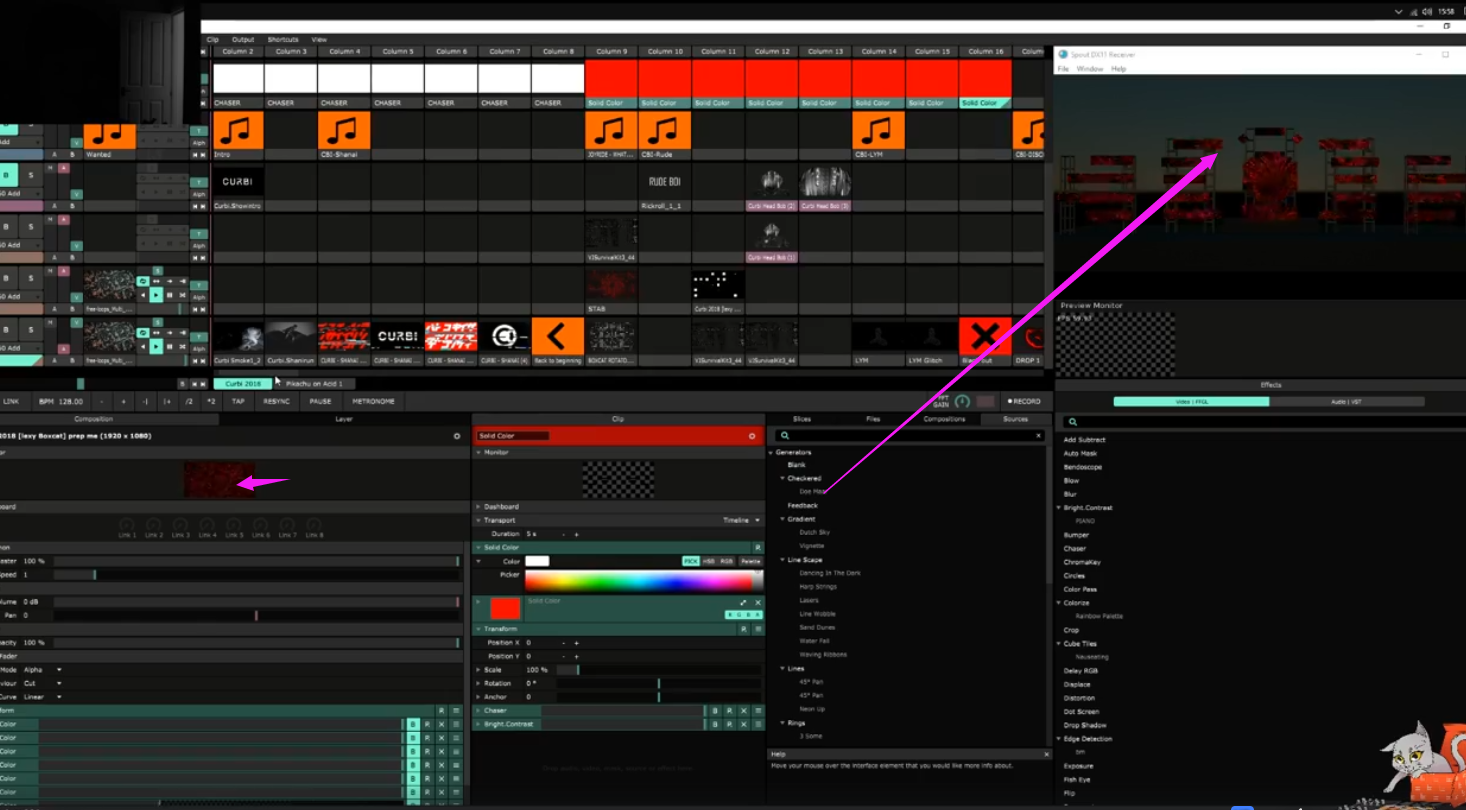Remove the Chaser effect with its X
Image resolution: width=1466 pixels, height=810 pixels.
tap(742, 711)
